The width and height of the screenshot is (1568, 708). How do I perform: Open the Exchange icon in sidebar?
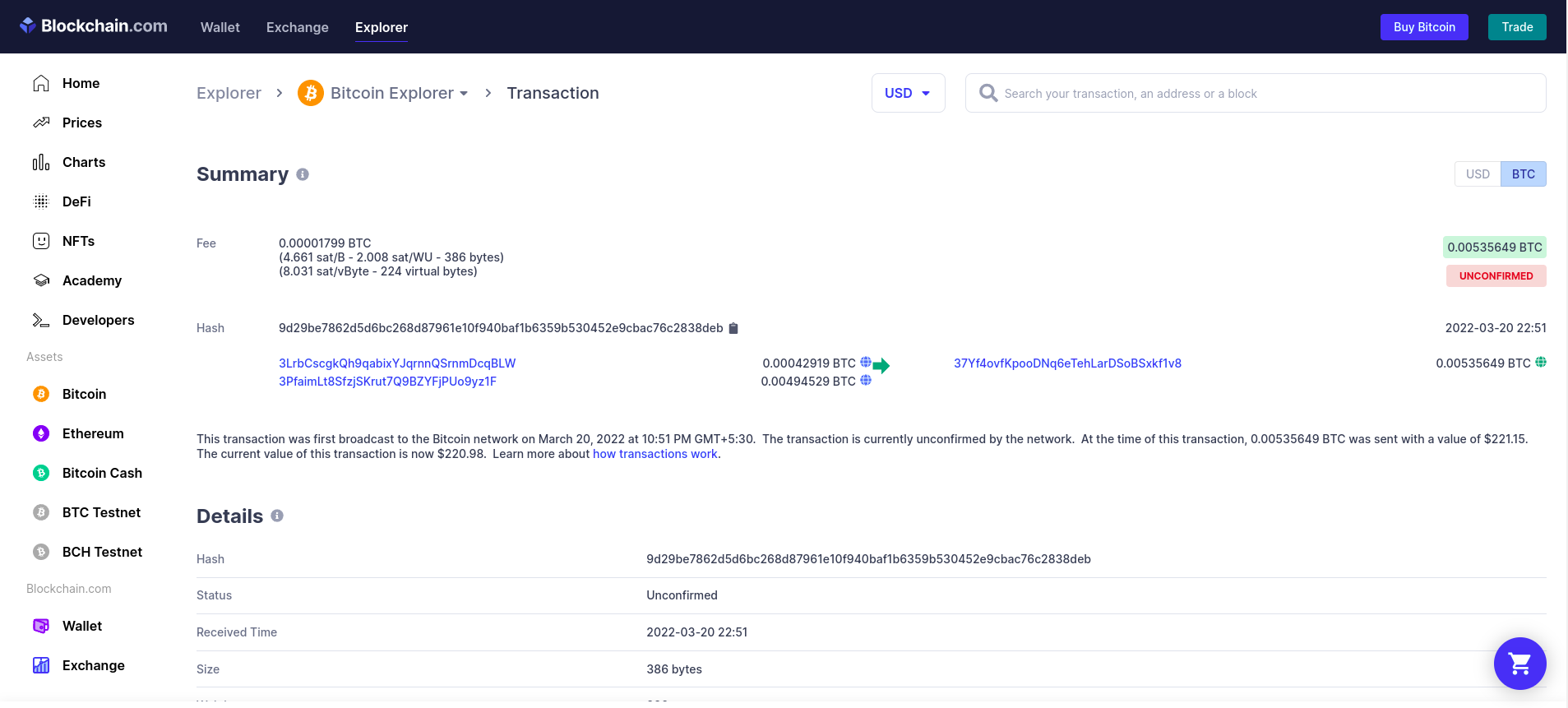pos(41,665)
